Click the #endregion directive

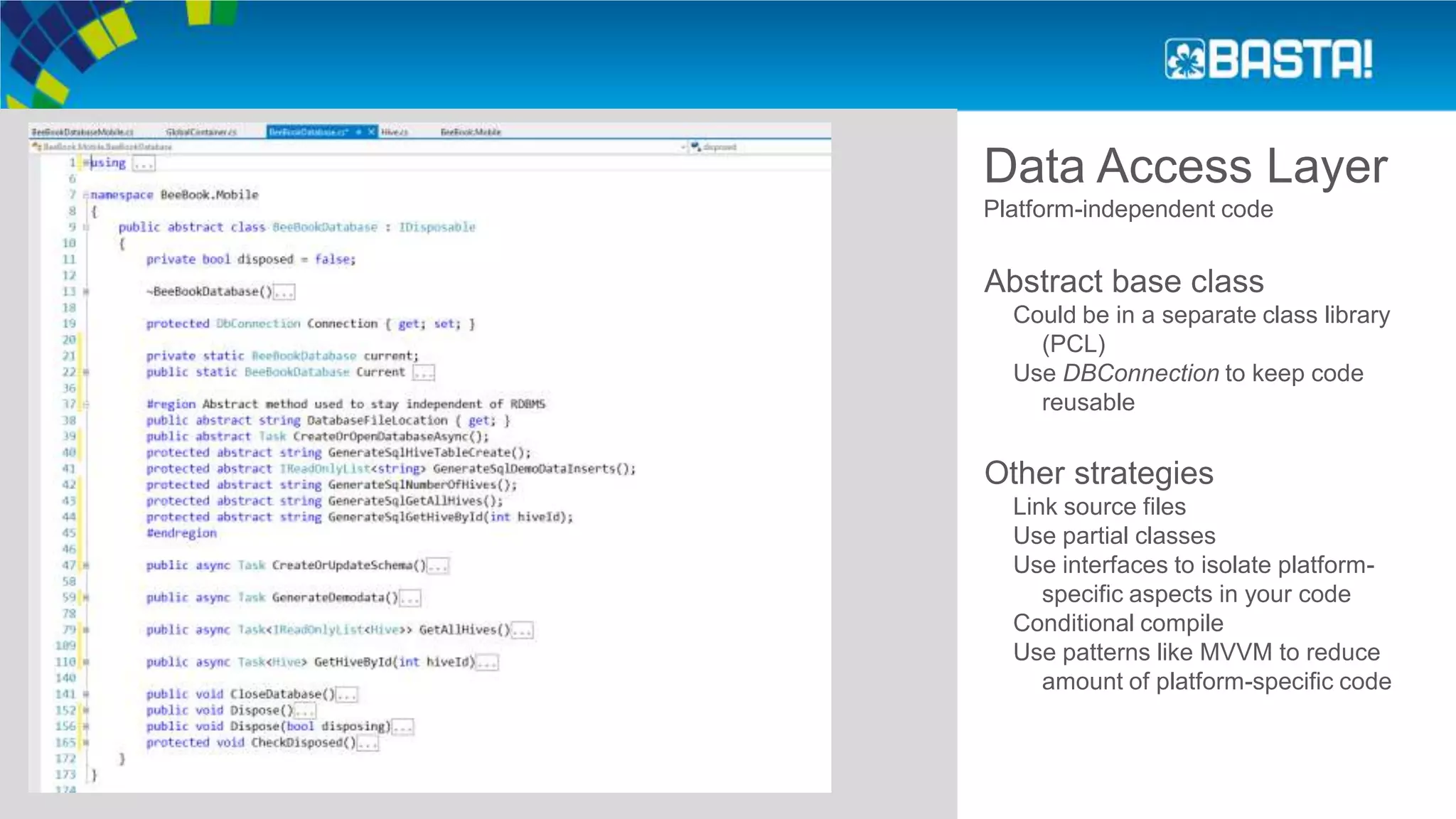(181, 533)
